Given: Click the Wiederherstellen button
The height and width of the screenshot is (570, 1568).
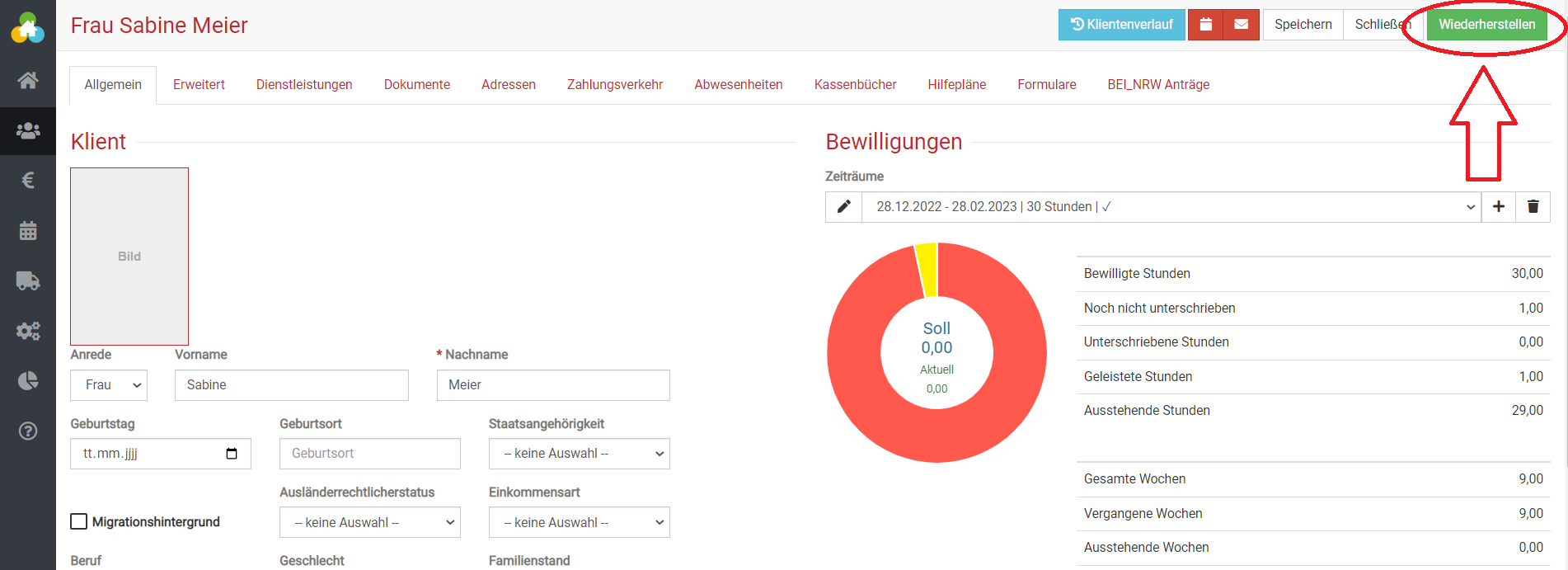Looking at the screenshot, I should coord(1486,25).
